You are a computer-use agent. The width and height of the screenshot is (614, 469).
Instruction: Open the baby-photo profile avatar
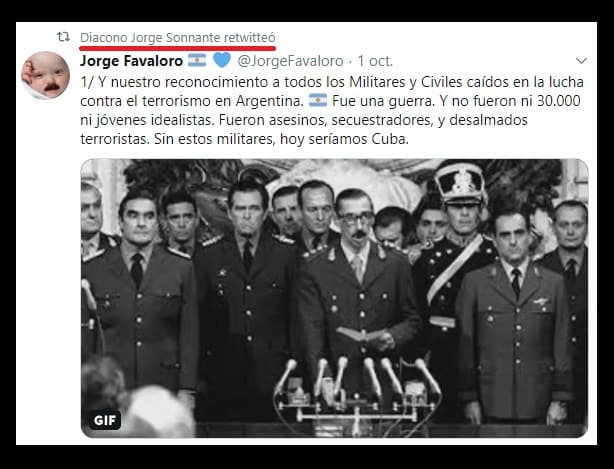[x=45, y=75]
